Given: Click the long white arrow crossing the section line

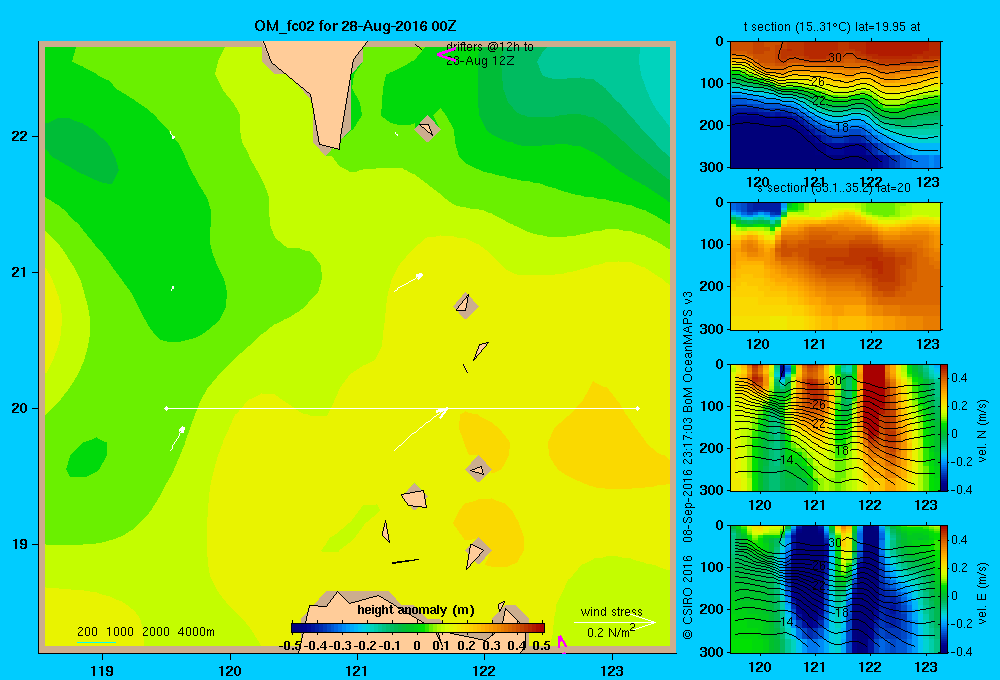Looking at the screenshot, I should (x=420, y=429).
